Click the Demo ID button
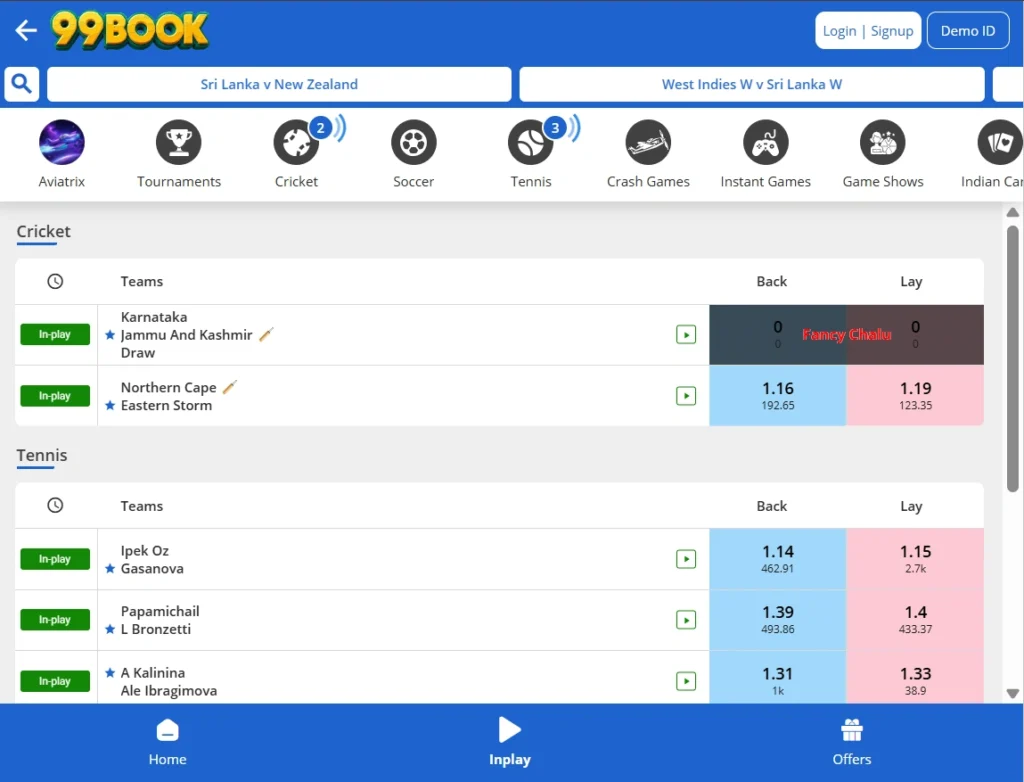1024x782 pixels. click(967, 31)
